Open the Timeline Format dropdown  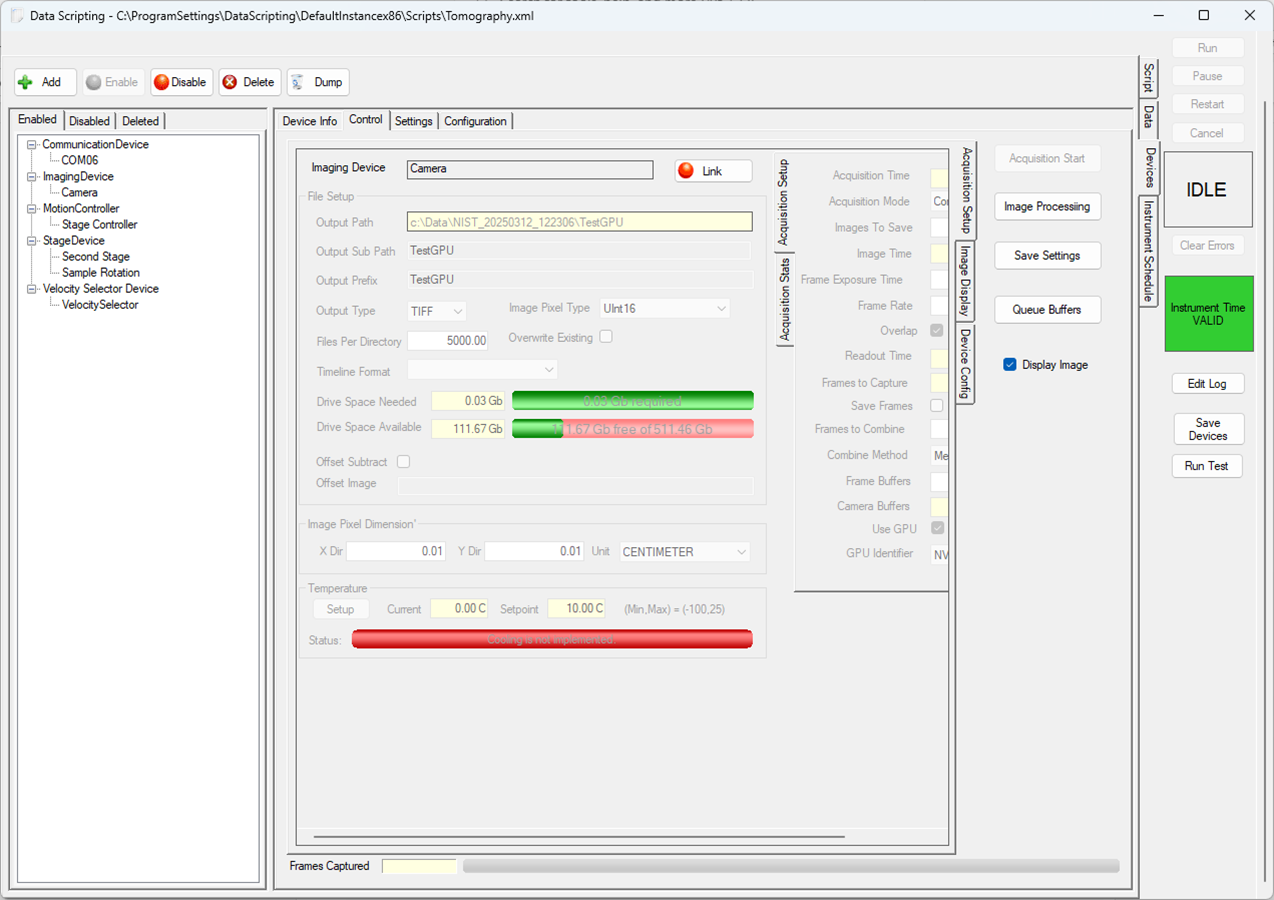click(x=482, y=370)
